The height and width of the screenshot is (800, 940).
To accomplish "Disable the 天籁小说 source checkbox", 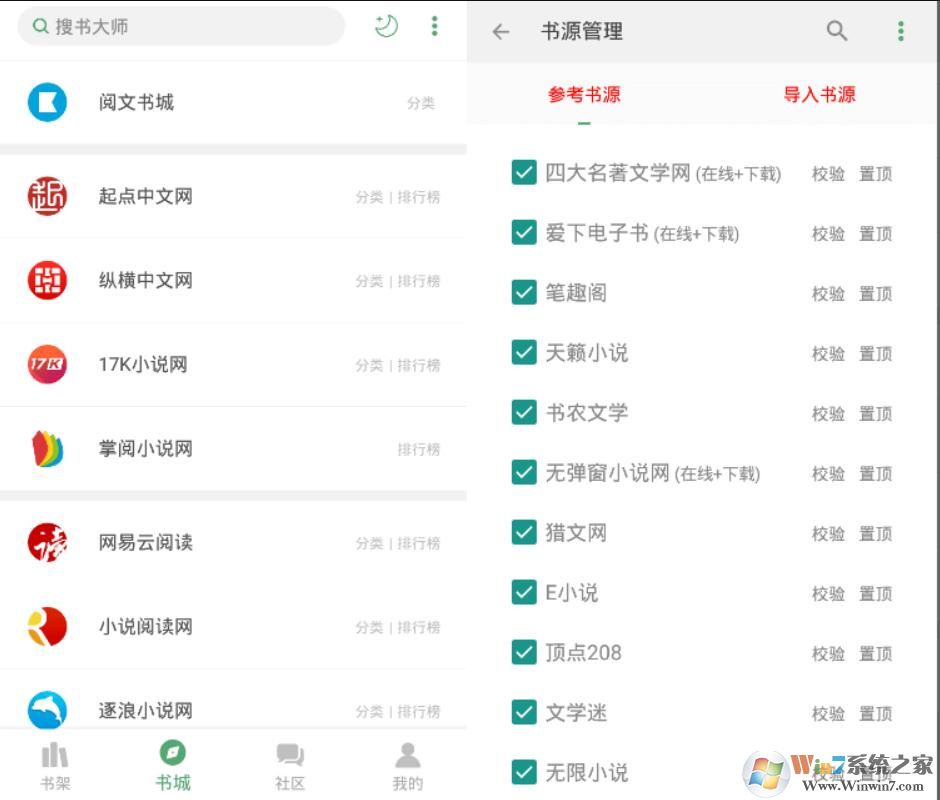I will click(524, 353).
